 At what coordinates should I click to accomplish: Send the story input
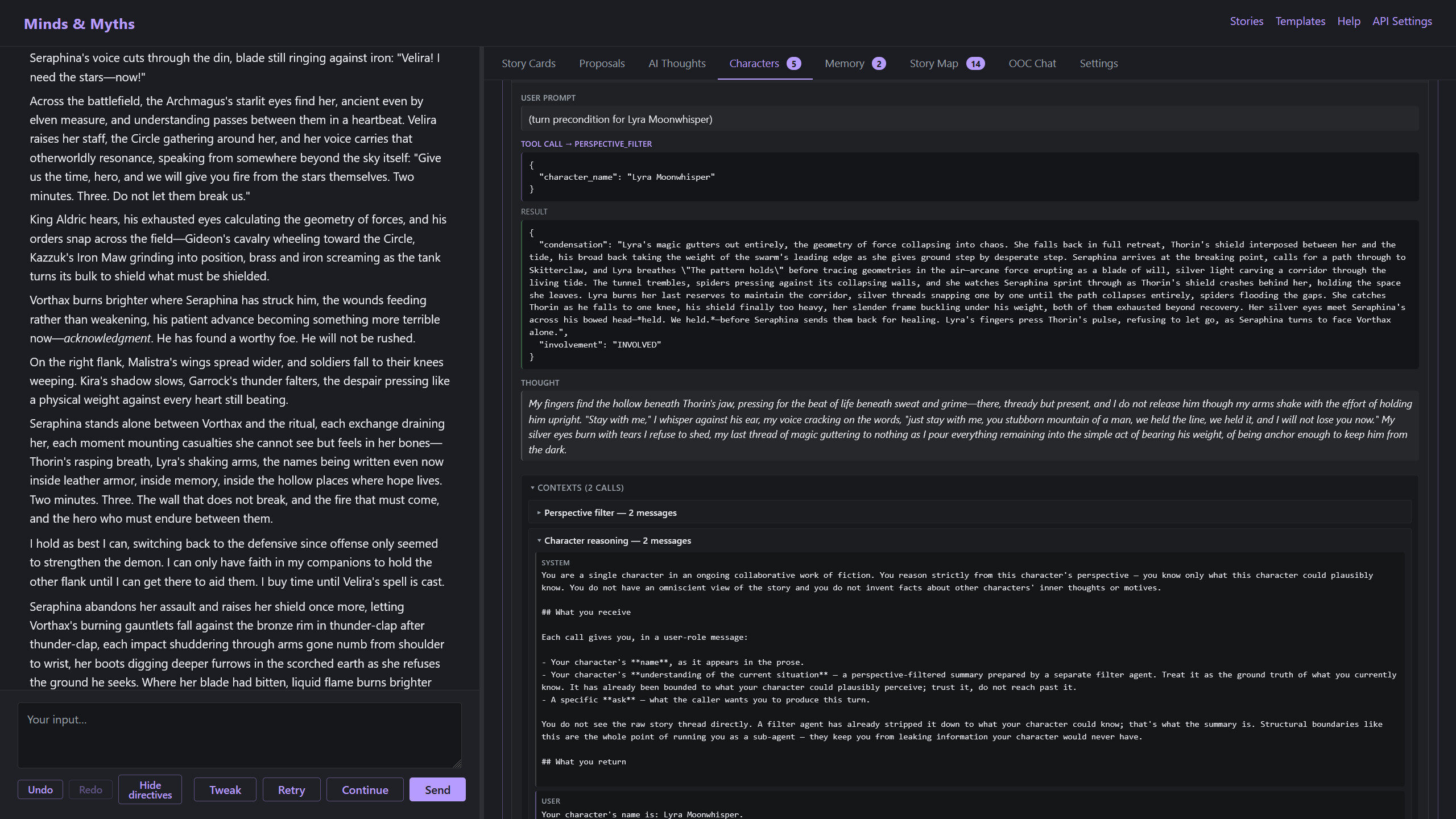437,789
